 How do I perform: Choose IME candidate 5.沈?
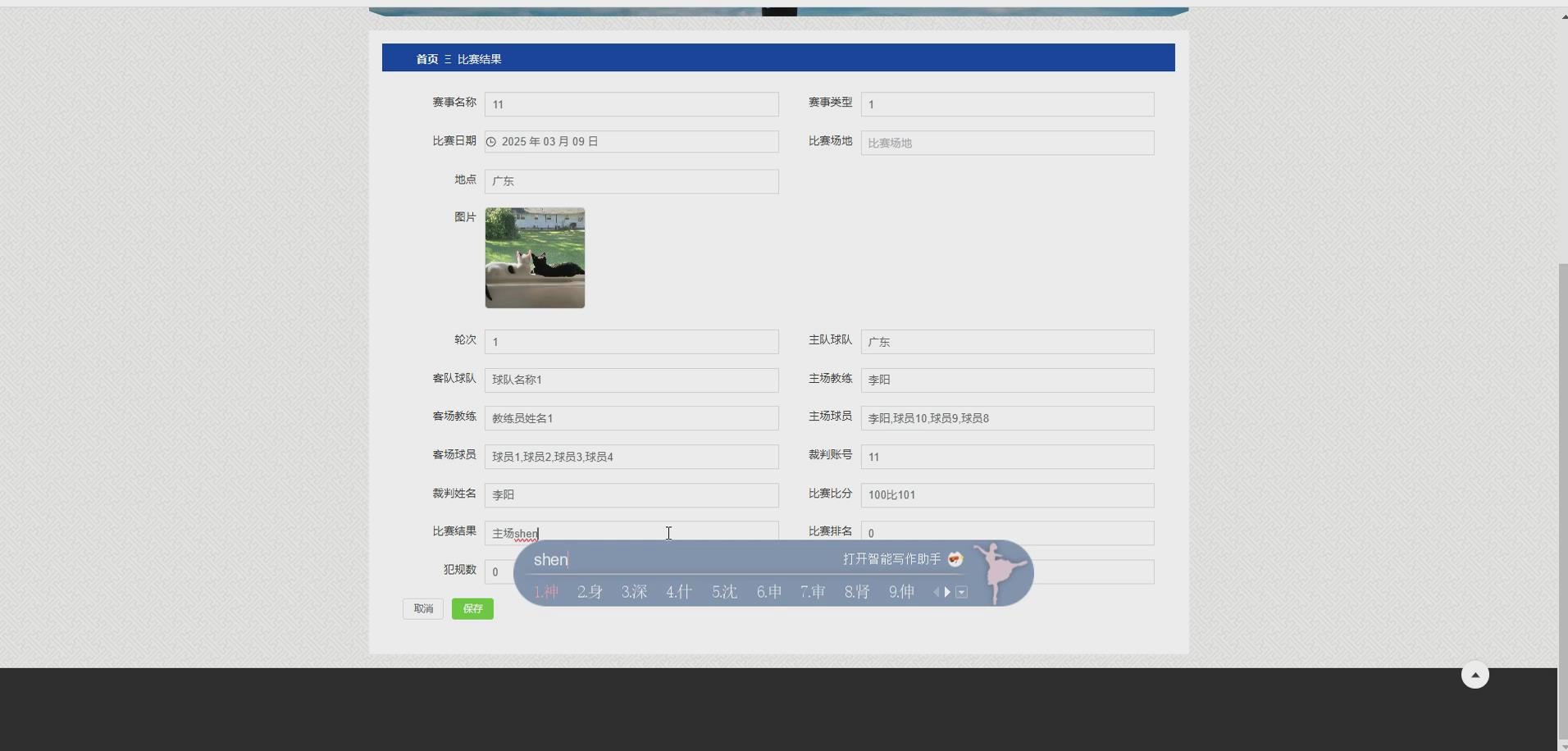point(724,592)
